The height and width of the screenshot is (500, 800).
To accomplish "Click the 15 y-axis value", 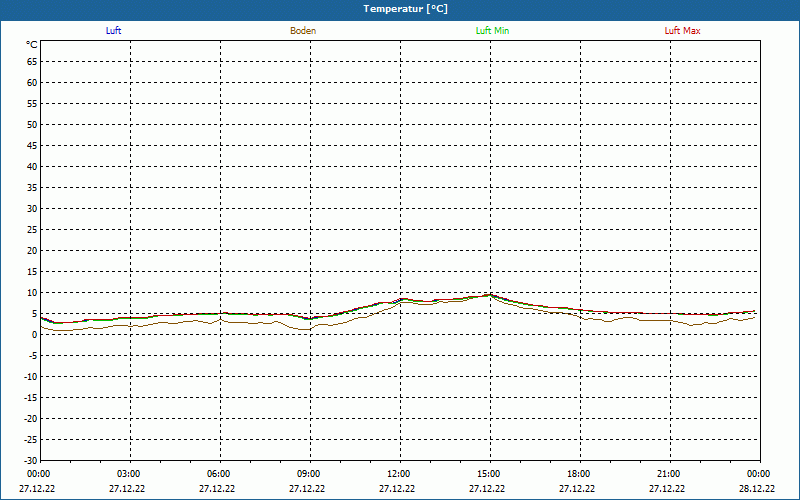I will [x=32, y=272].
